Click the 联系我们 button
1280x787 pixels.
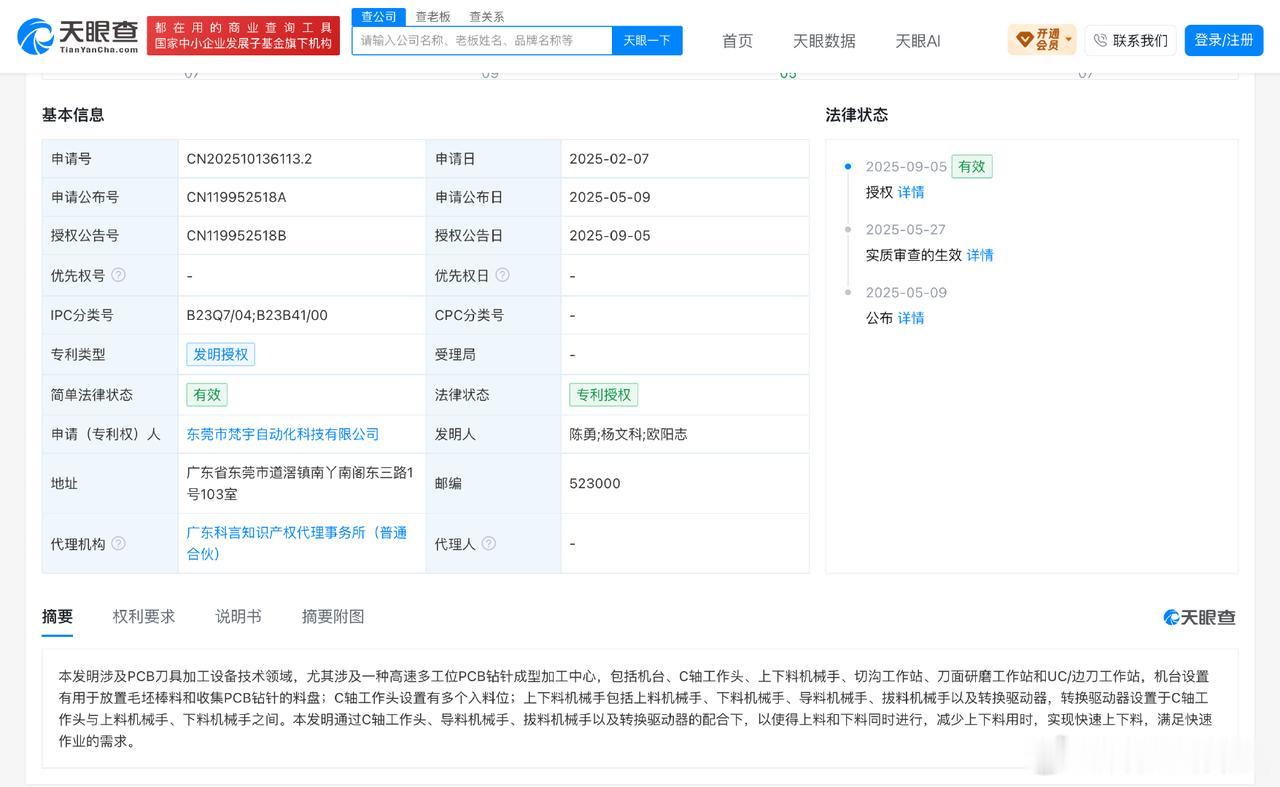click(x=1130, y=40)
